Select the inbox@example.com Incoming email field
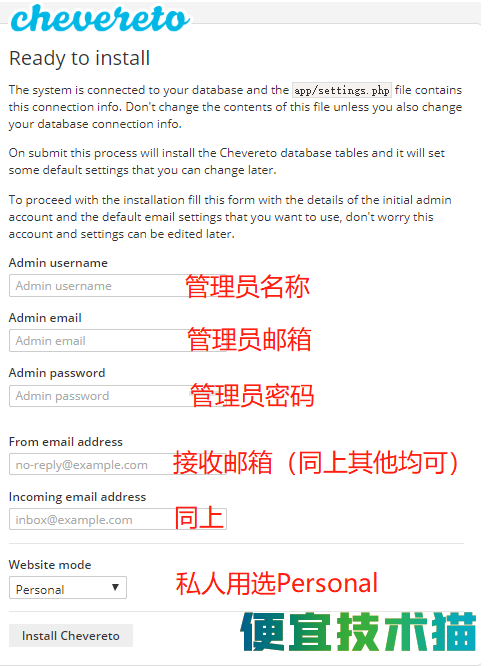Viewport: 491px width, 666px height. (118, 519)
